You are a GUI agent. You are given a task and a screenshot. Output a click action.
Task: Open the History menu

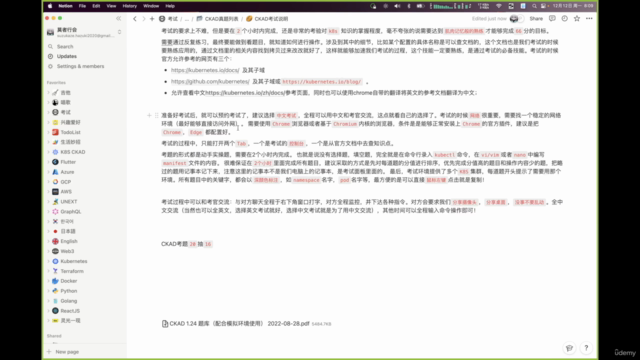pyautogui.click(x=129, y=6)
